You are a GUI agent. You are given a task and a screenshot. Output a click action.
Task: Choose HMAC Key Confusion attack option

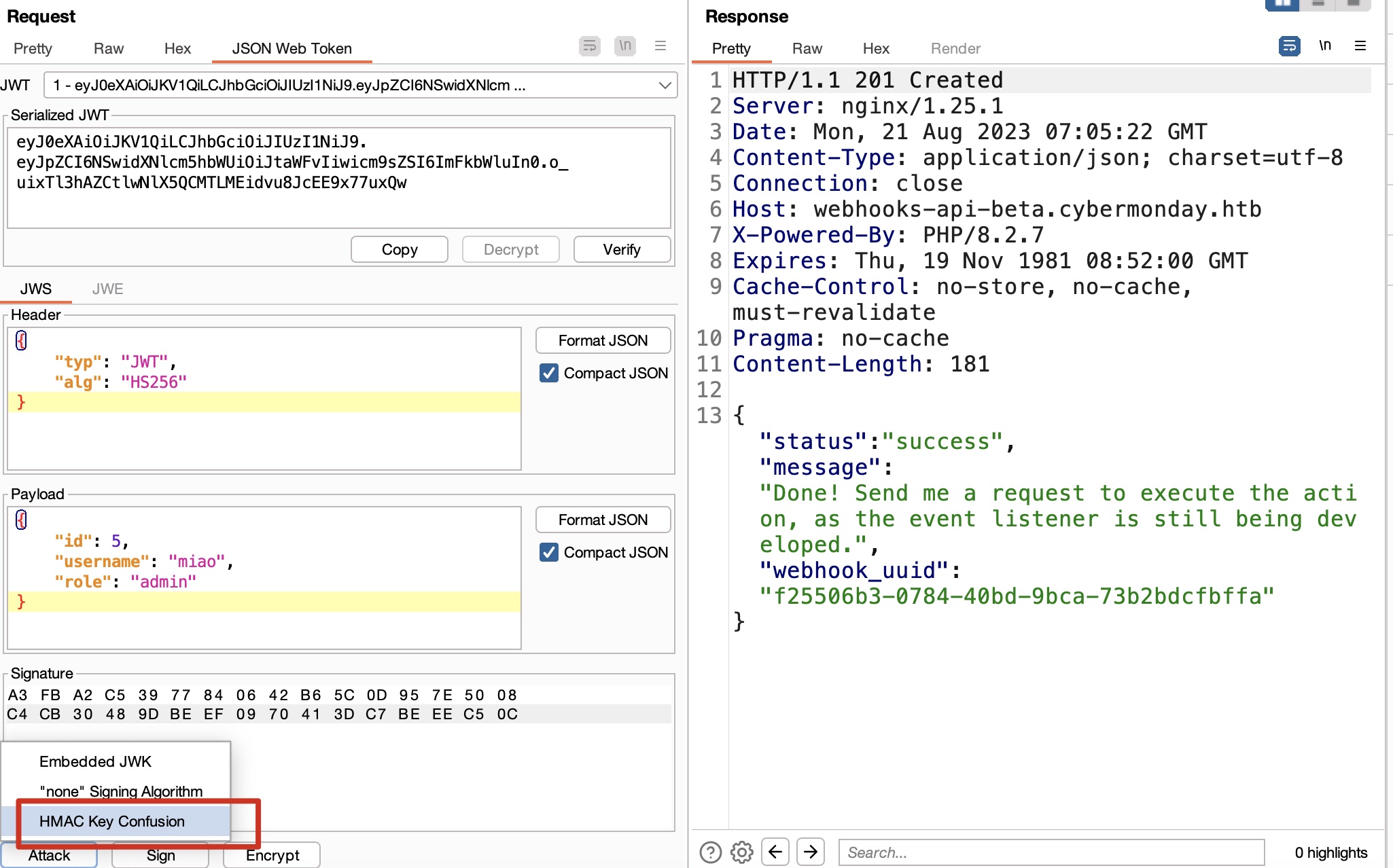(x=112, y=821)
